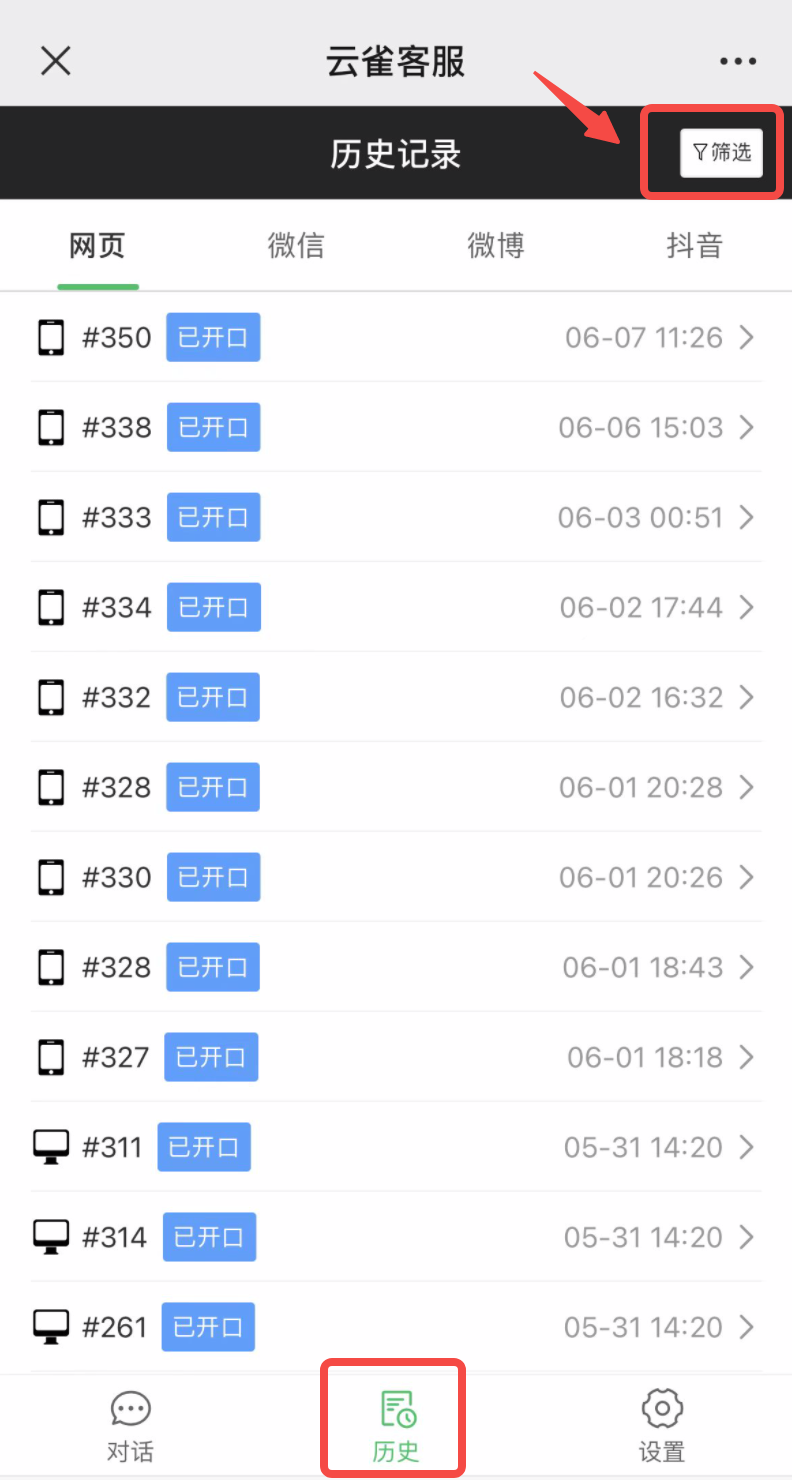
Task: Select the 抖音 tab
Action: [694, 246]
